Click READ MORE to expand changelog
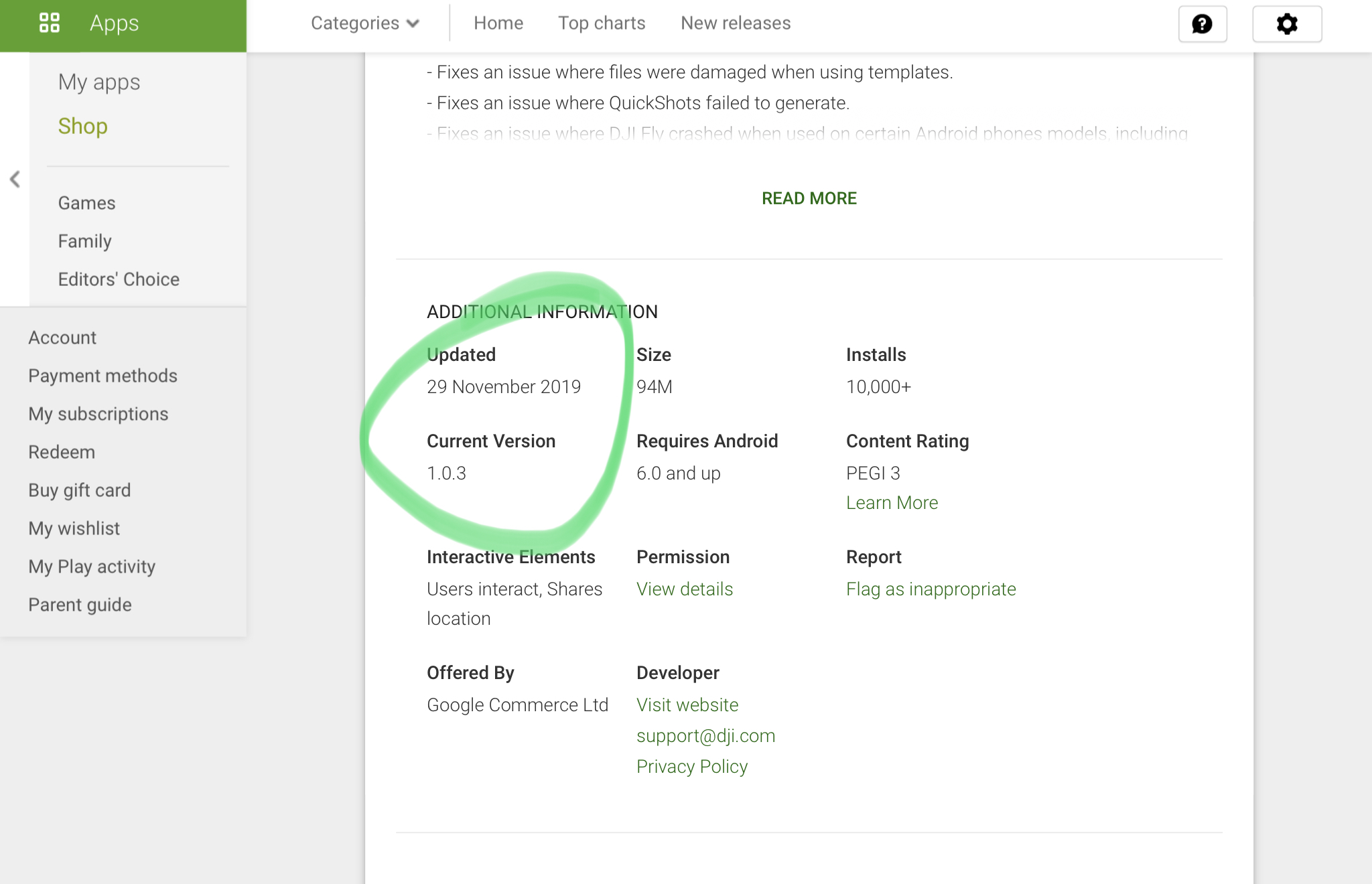Viewport: 1372px width, 884px height. click(x=809, y=198)
